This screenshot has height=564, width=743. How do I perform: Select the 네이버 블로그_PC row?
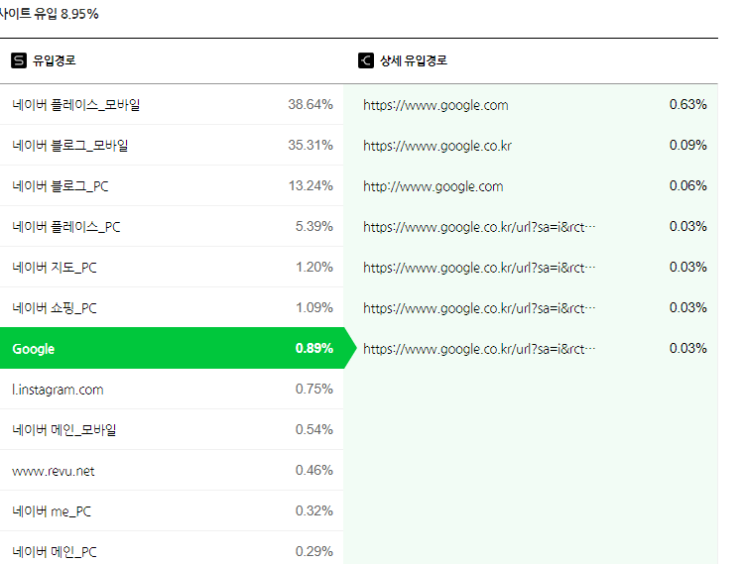(x=172, y=186)
